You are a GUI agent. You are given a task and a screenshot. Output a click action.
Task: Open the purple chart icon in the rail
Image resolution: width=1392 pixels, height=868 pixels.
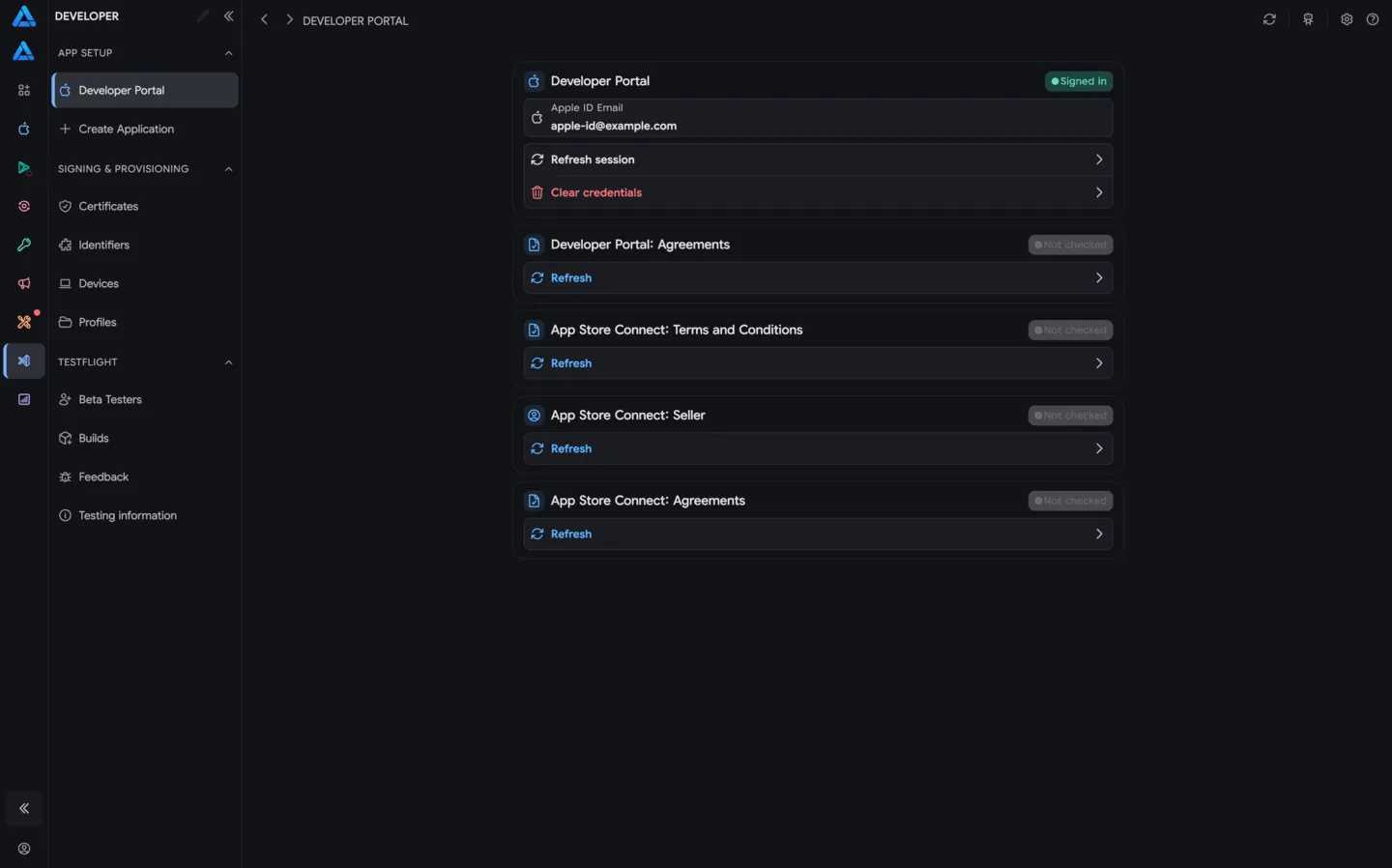pos(24,399)
